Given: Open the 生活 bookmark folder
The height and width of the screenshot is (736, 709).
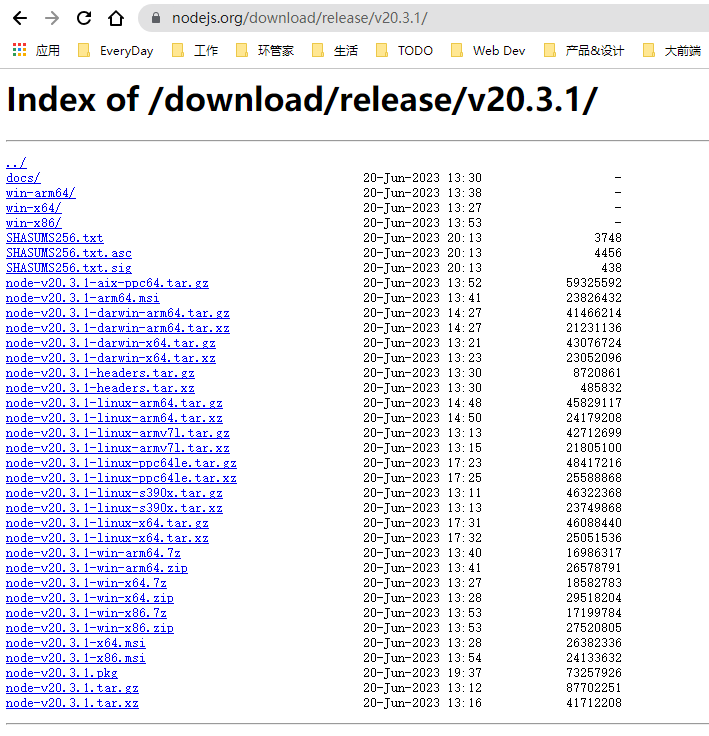Looking at the screenshot, I should click(335, 51).
